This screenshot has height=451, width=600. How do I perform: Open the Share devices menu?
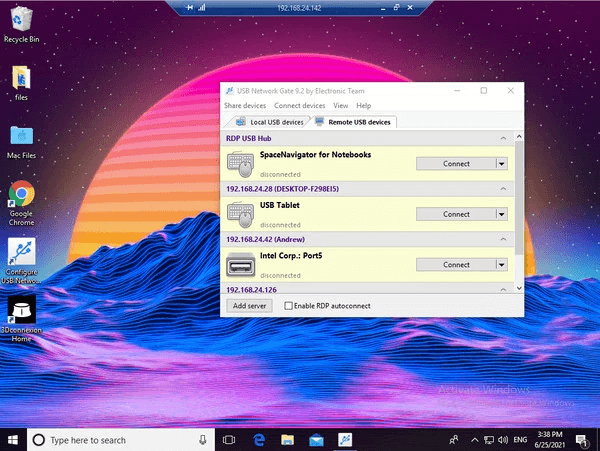[245, 105]
